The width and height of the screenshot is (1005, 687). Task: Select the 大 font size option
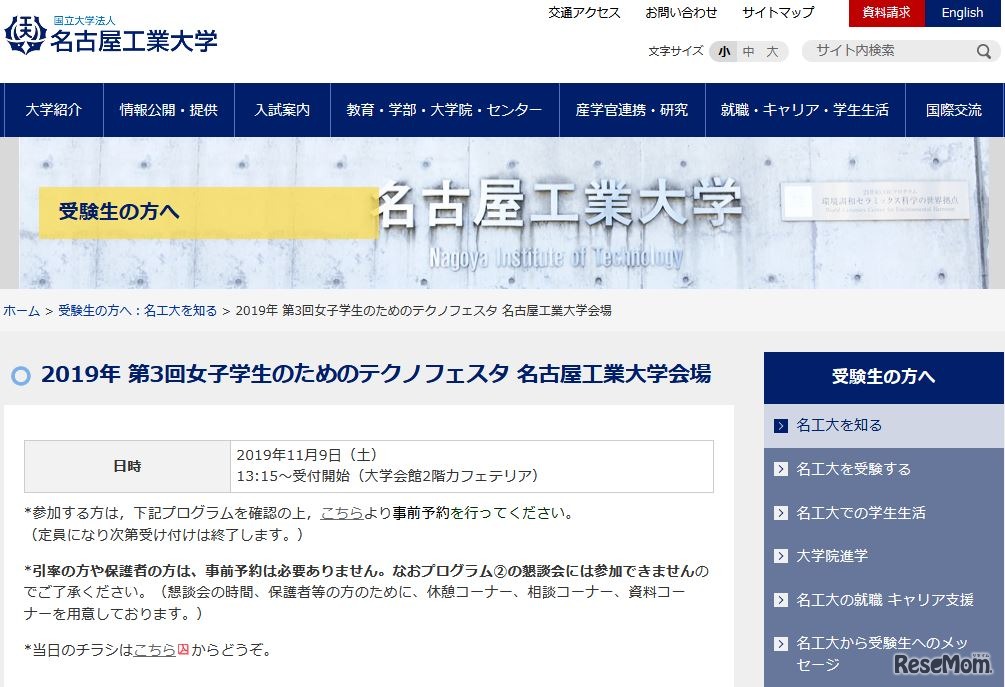(x=771, y=51)
